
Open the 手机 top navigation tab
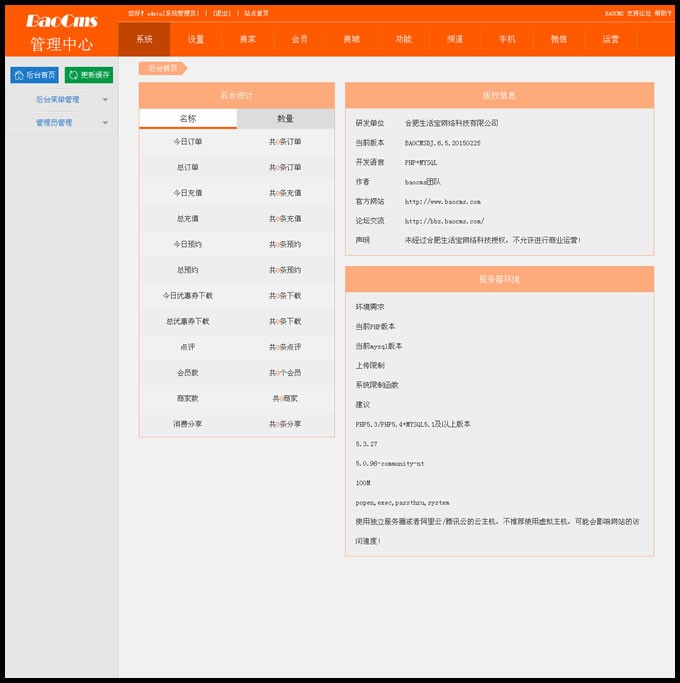pyautogui.click(x=507, y=39)
